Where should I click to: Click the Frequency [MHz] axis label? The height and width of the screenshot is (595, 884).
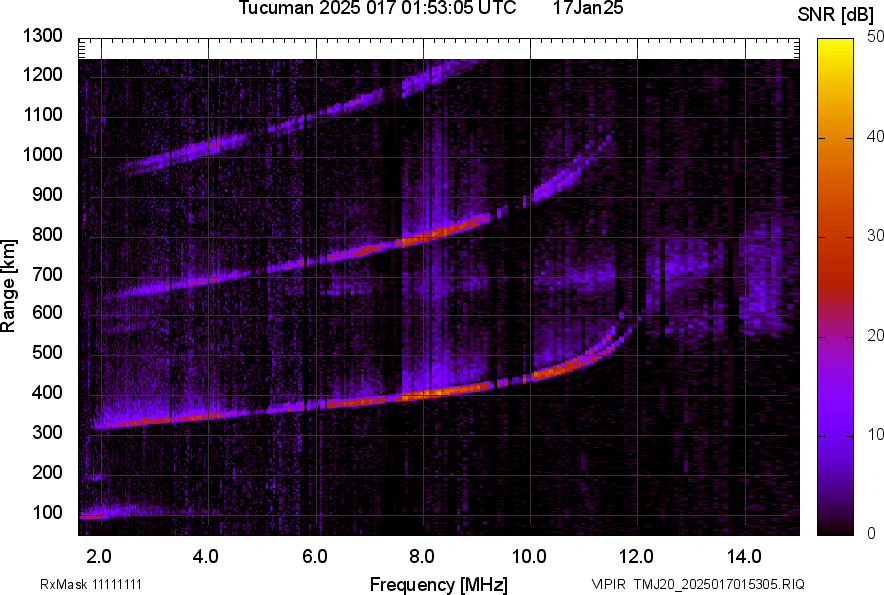click(438, 584)
